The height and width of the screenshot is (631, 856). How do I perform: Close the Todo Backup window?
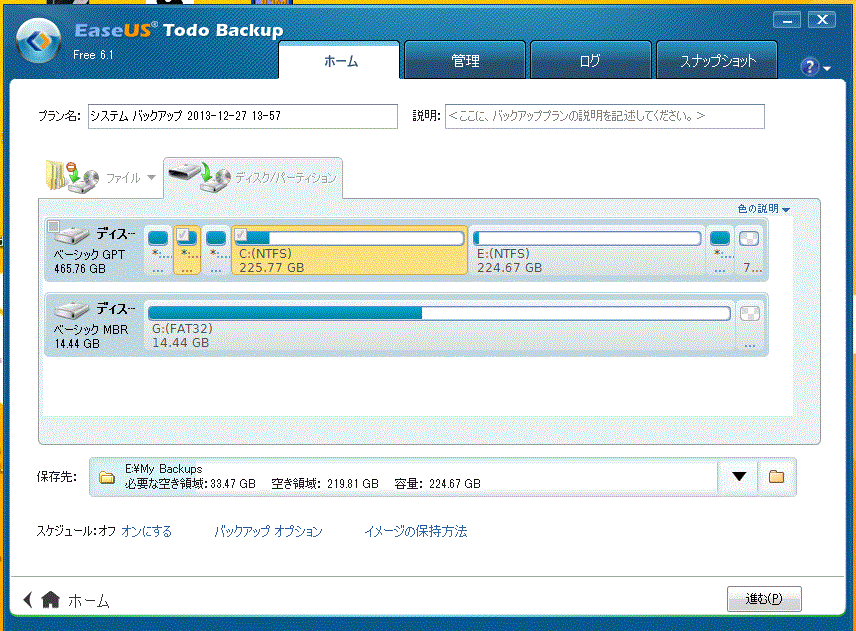(822, 20)
